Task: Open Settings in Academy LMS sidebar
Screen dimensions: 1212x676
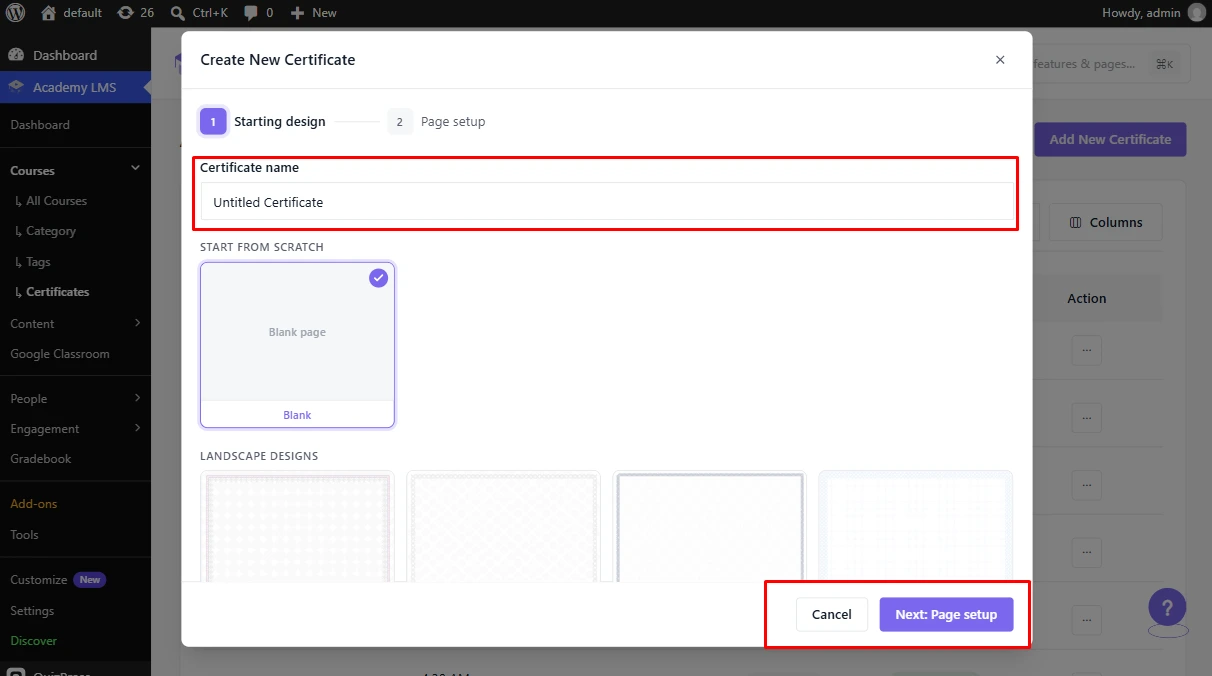Action: 32,610
